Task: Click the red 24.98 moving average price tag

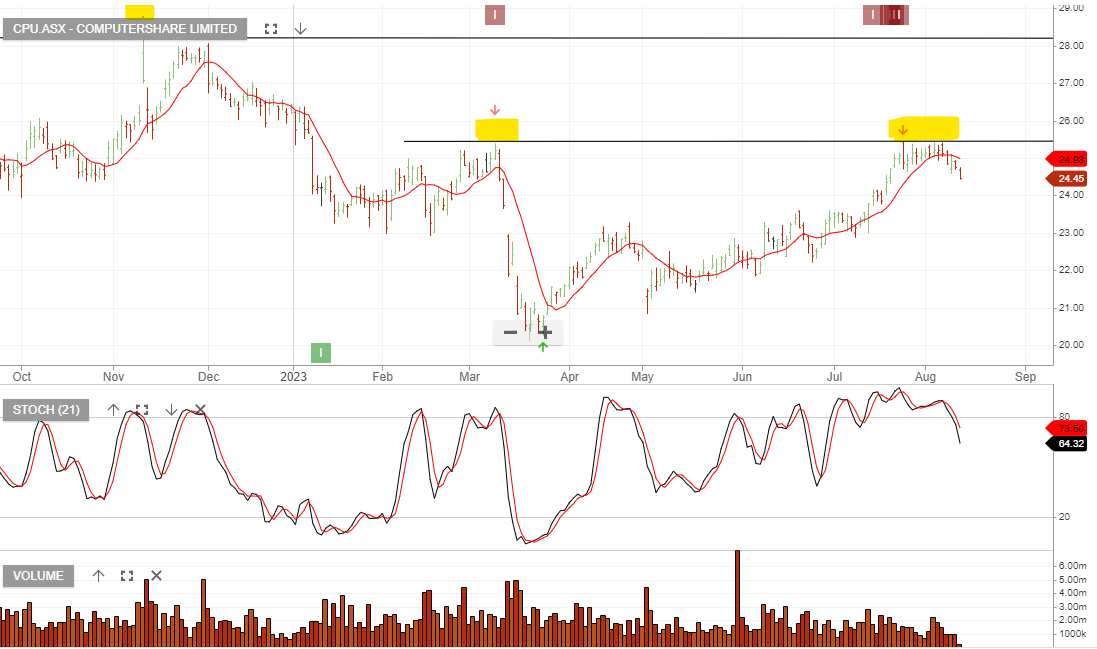Action: pos(1068,159)
